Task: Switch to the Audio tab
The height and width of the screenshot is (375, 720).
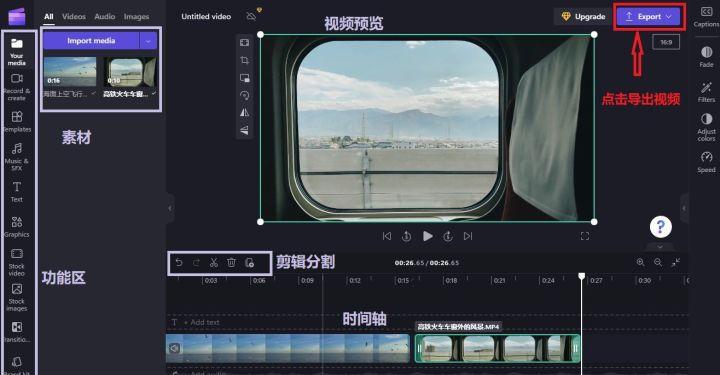Action: 105,17
